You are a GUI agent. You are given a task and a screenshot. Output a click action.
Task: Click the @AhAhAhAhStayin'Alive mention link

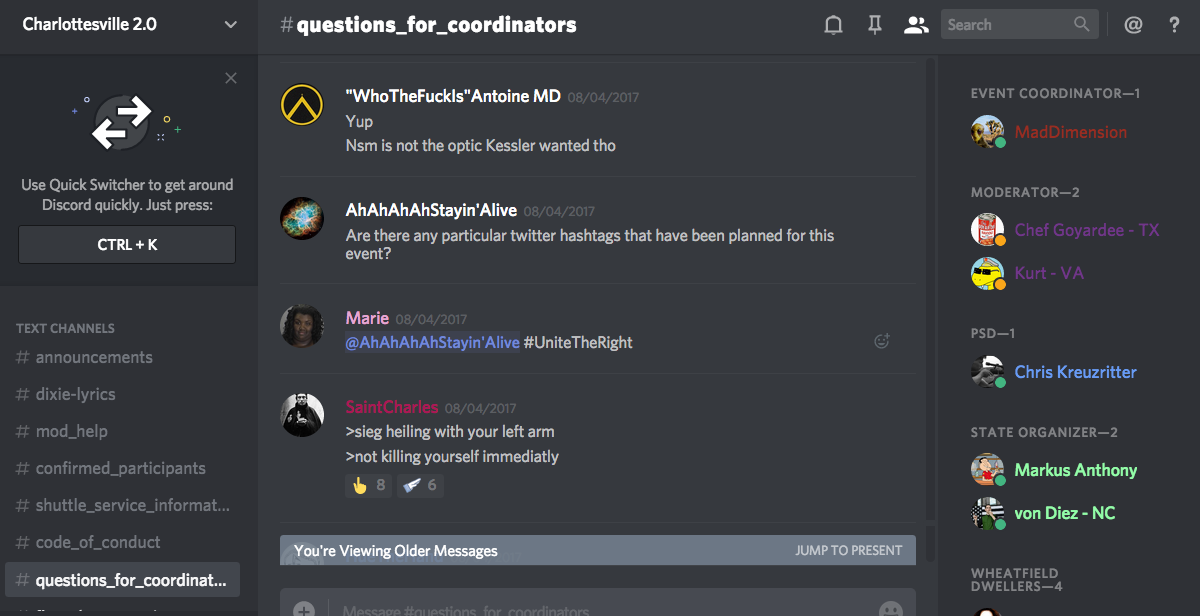(432, 342)
